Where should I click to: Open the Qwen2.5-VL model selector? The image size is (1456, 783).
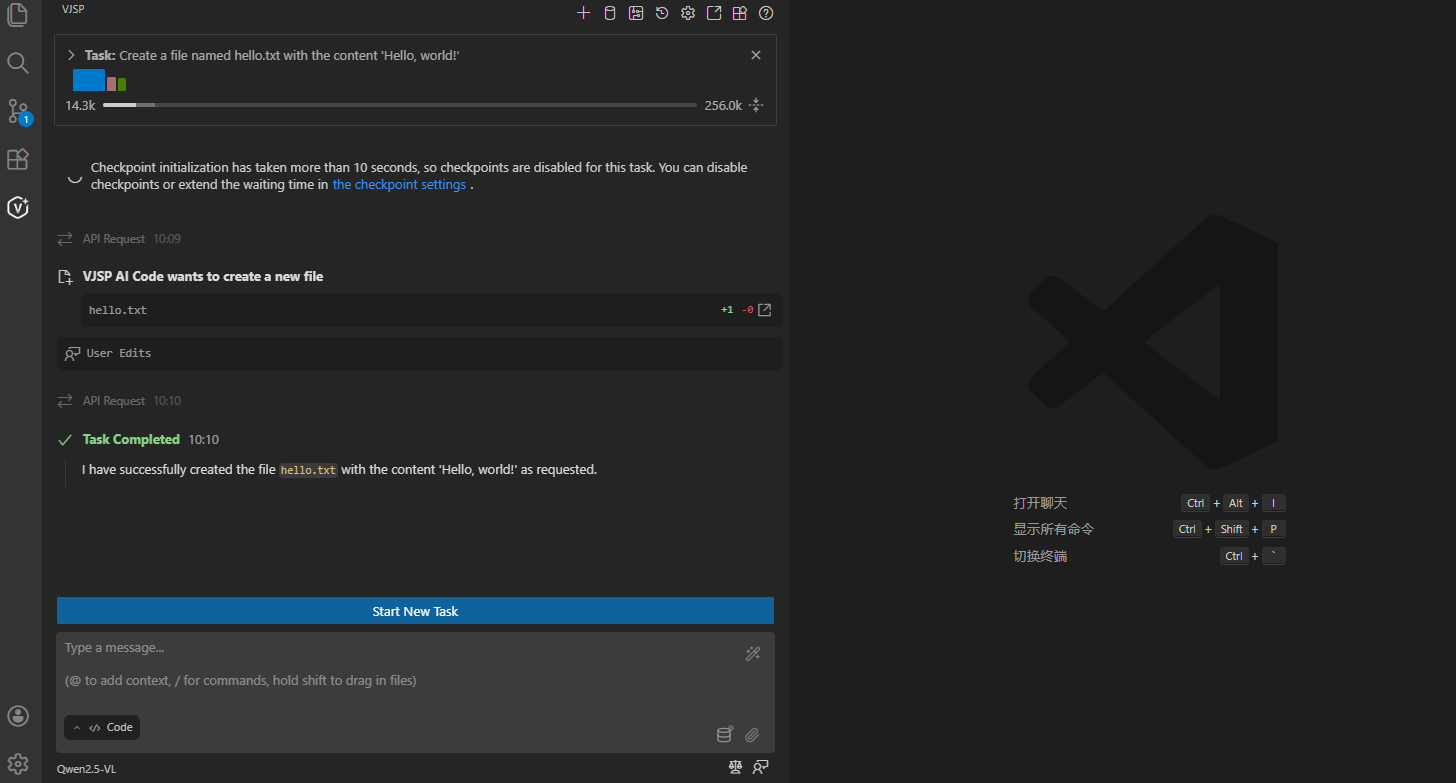coord(87,769)
